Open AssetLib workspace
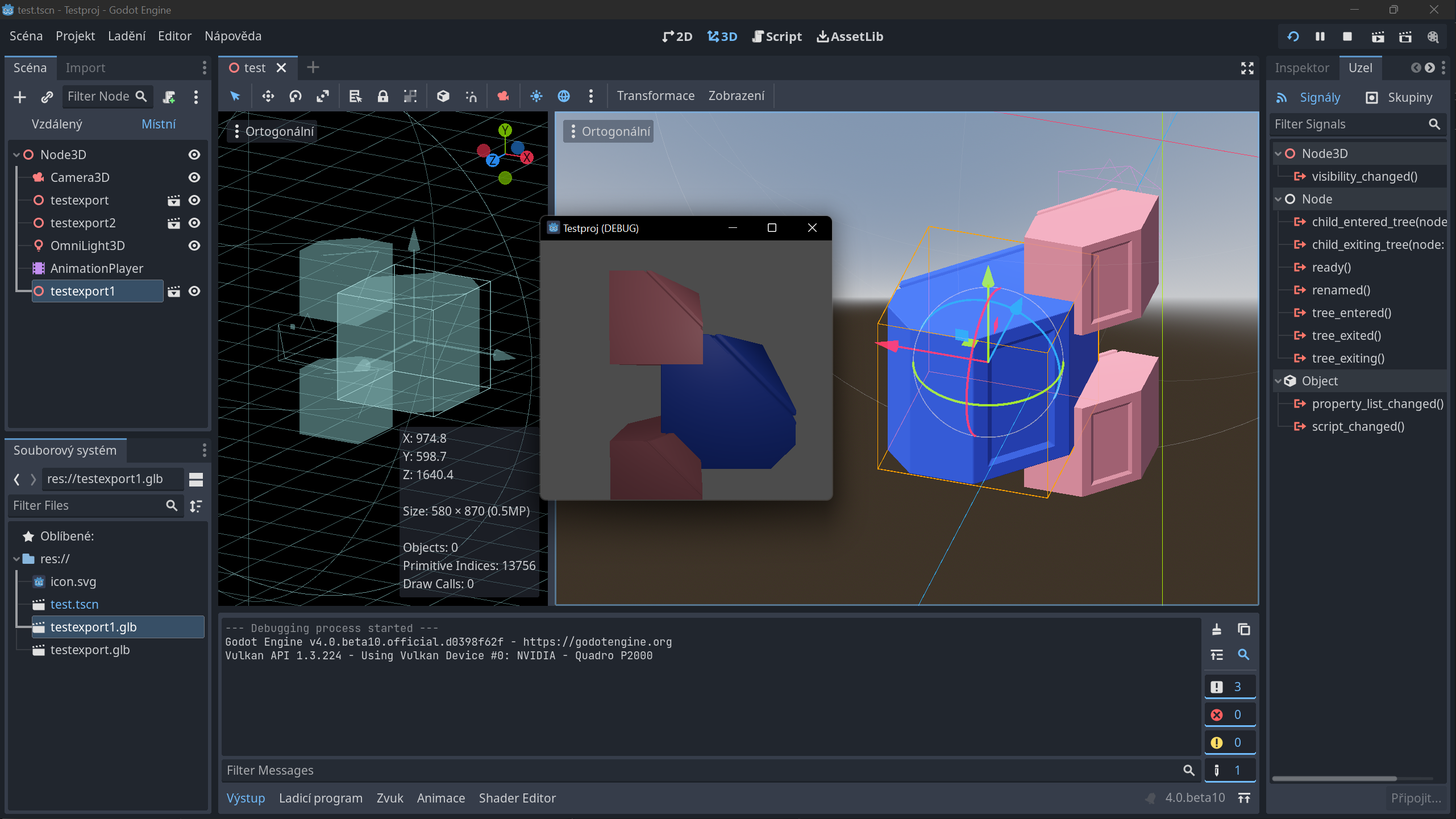The height and width of the screenshot is (819, 1456). 850,37
